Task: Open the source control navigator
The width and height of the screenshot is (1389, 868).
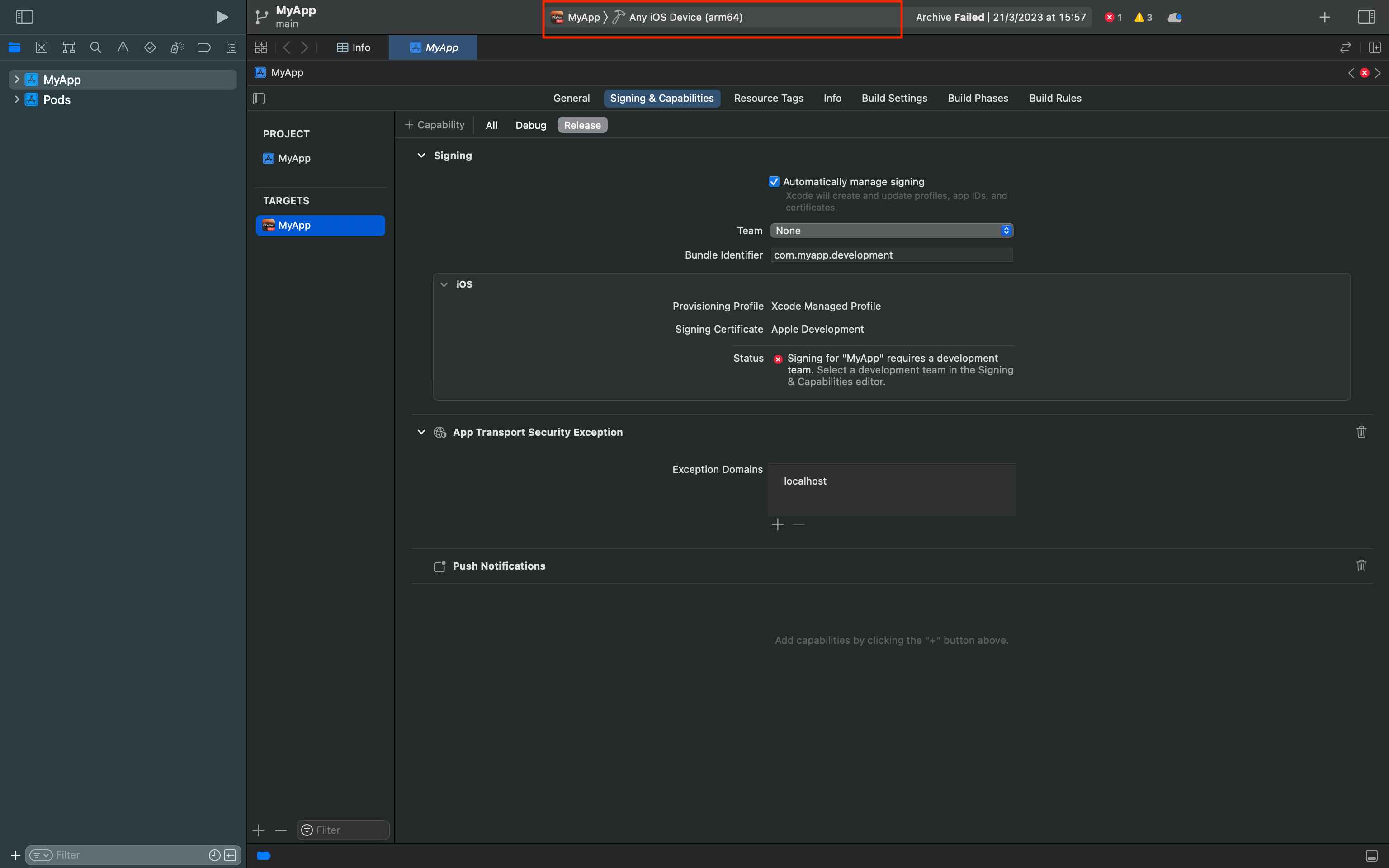Action: [x=41, y=47]
